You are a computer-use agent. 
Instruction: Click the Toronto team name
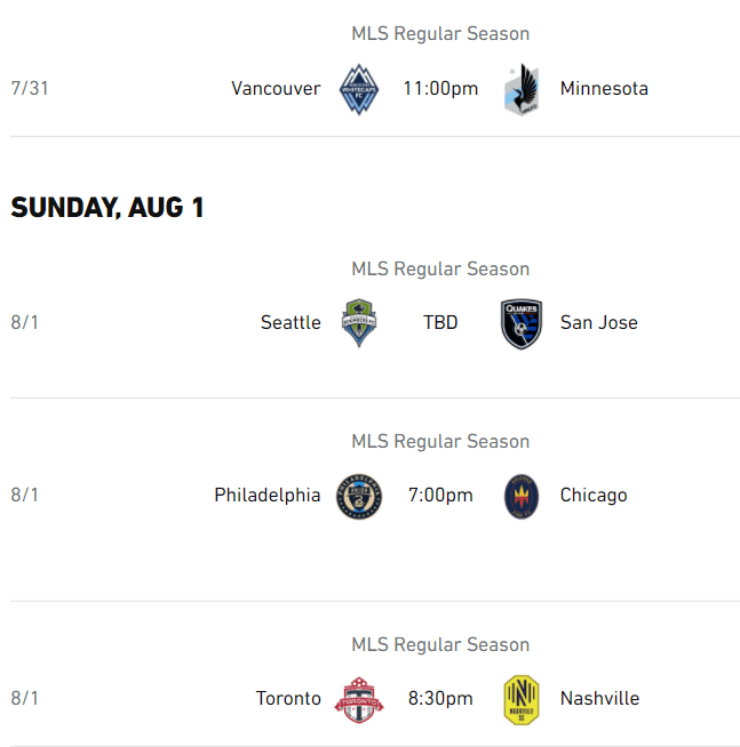[289, 699]
